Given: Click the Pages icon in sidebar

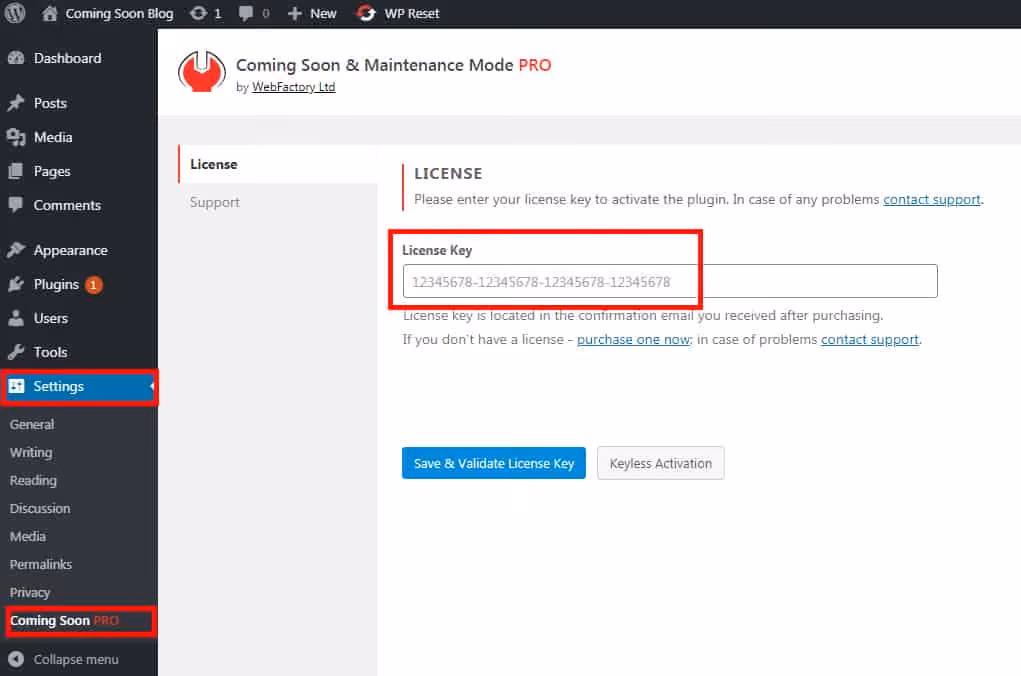Looking at the screenshot, I should pyautogui.click(x=16, y=171).
